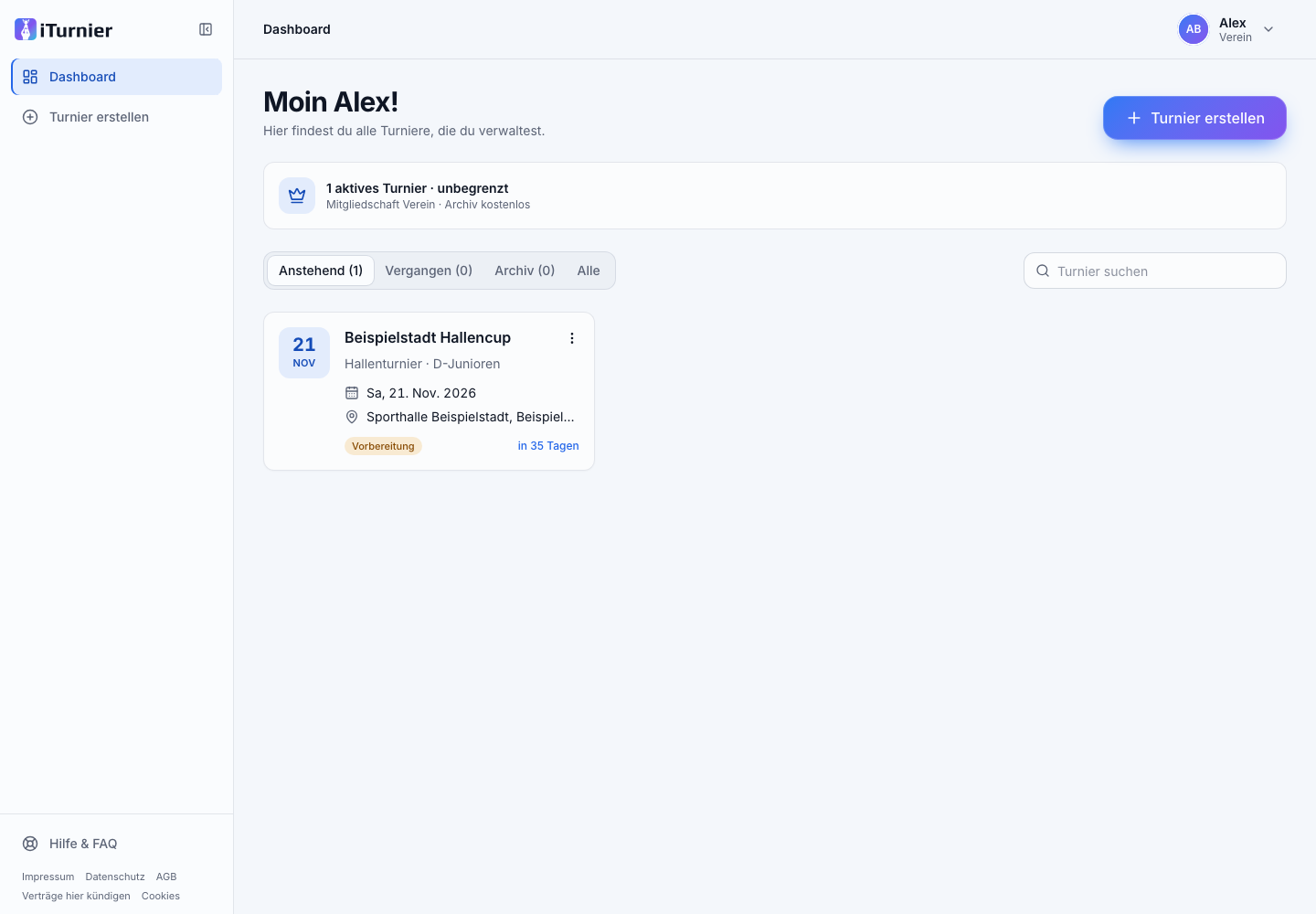This screenshot has width=1316, height=914.
Task: Open Dashboard in the sidebar
Action: pyautogui.click(x=117, y=77)
